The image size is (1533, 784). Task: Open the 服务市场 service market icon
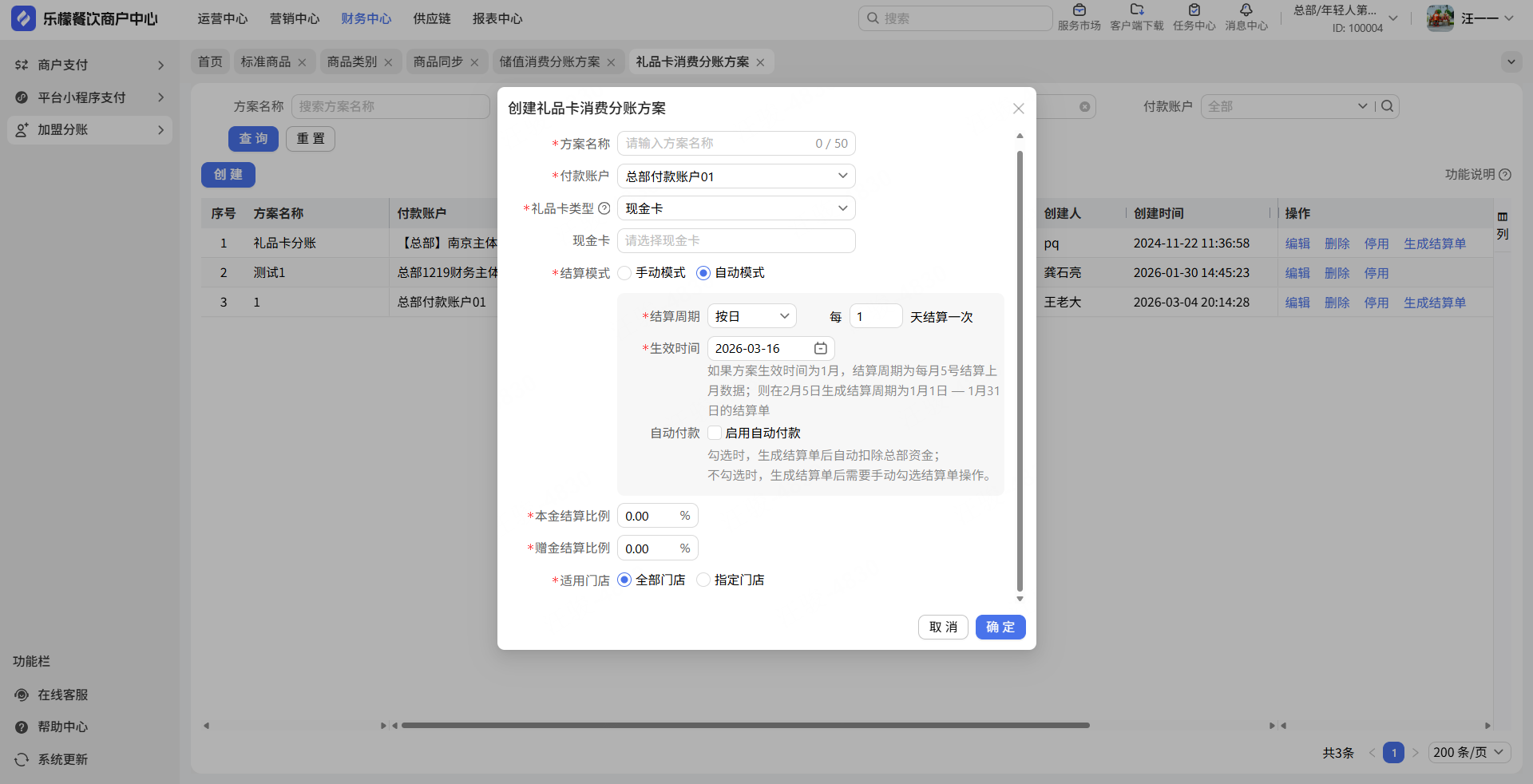[1079, 10]
